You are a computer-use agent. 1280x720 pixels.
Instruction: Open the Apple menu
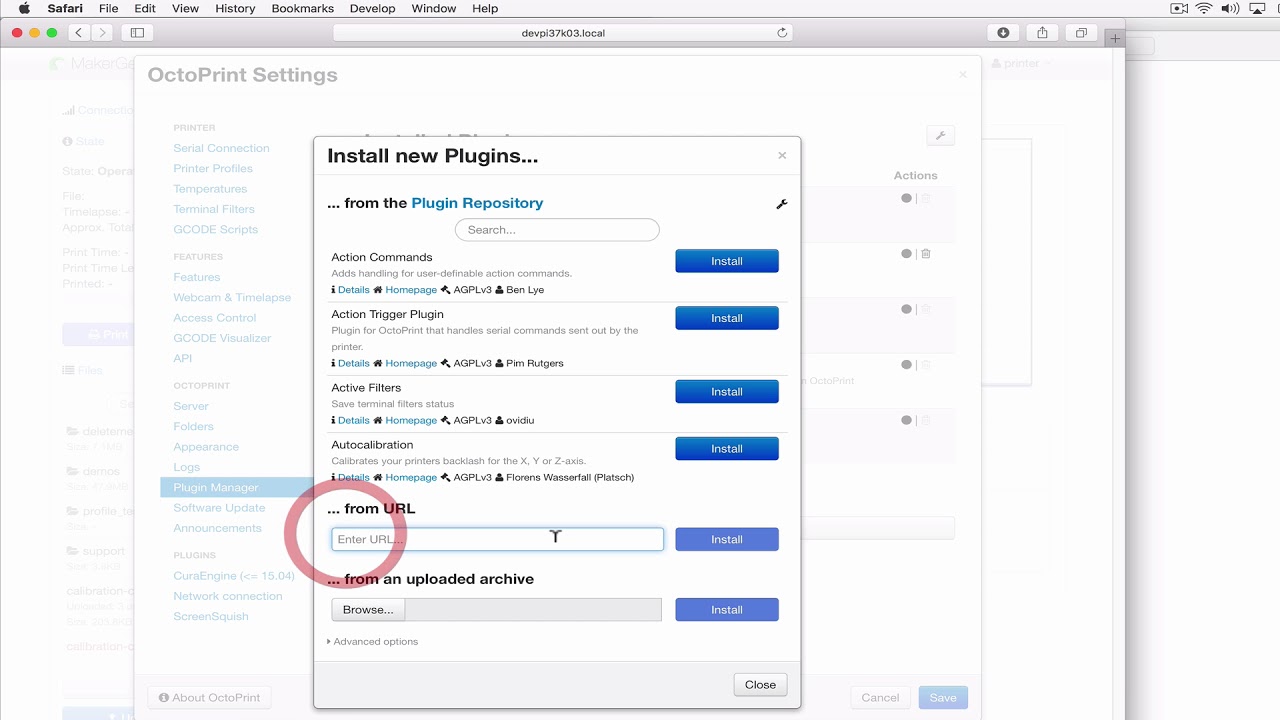24,8
